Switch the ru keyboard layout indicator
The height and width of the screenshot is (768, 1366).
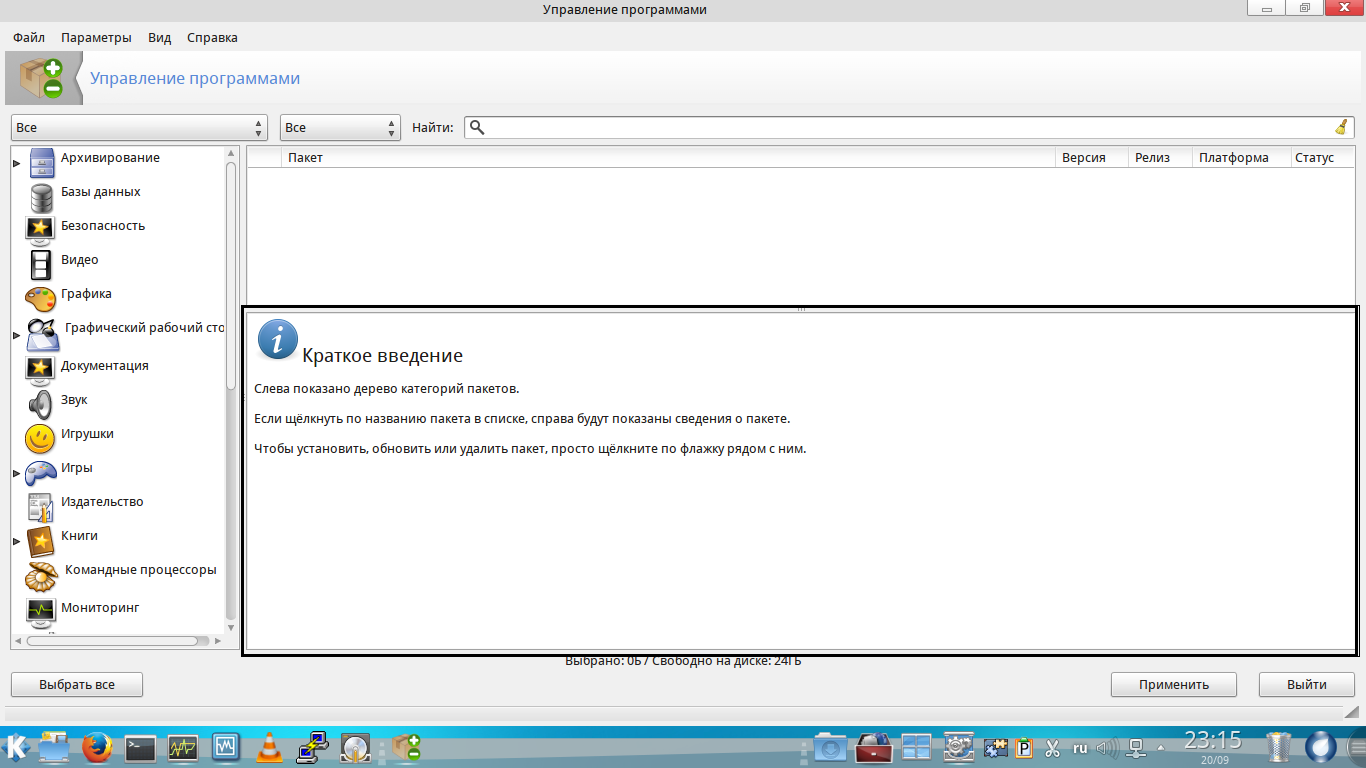point(1080,748)
